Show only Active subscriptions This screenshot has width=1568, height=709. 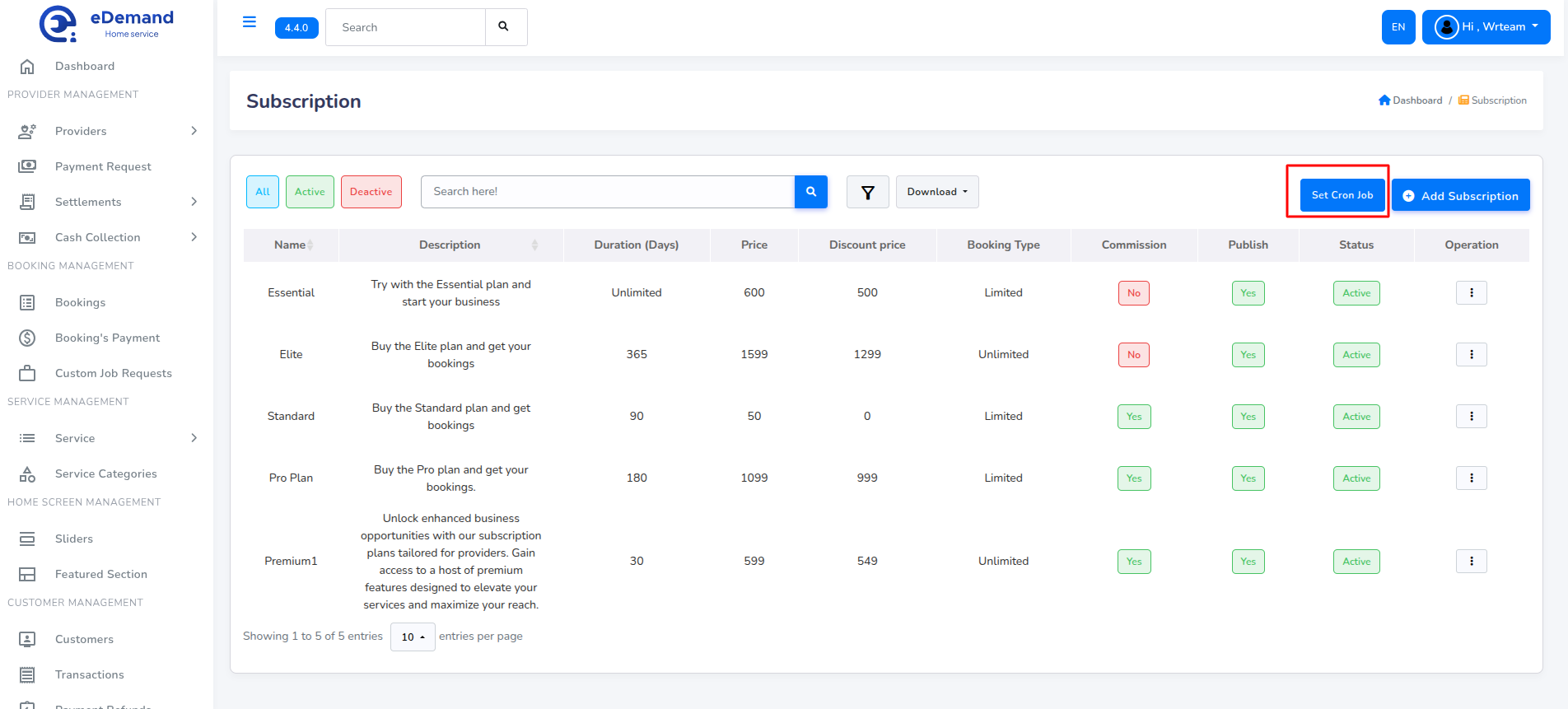pyautogui.click(x=310, y=192)
